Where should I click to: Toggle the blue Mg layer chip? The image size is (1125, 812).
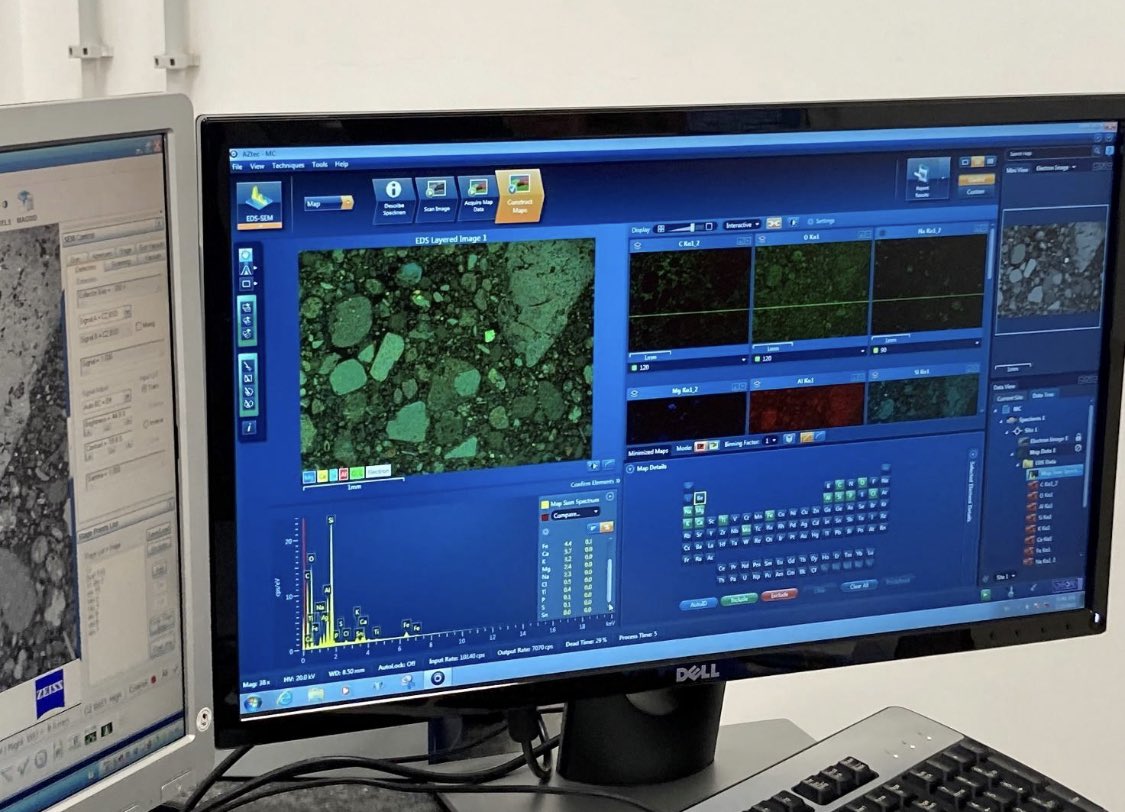click(309, 477)
